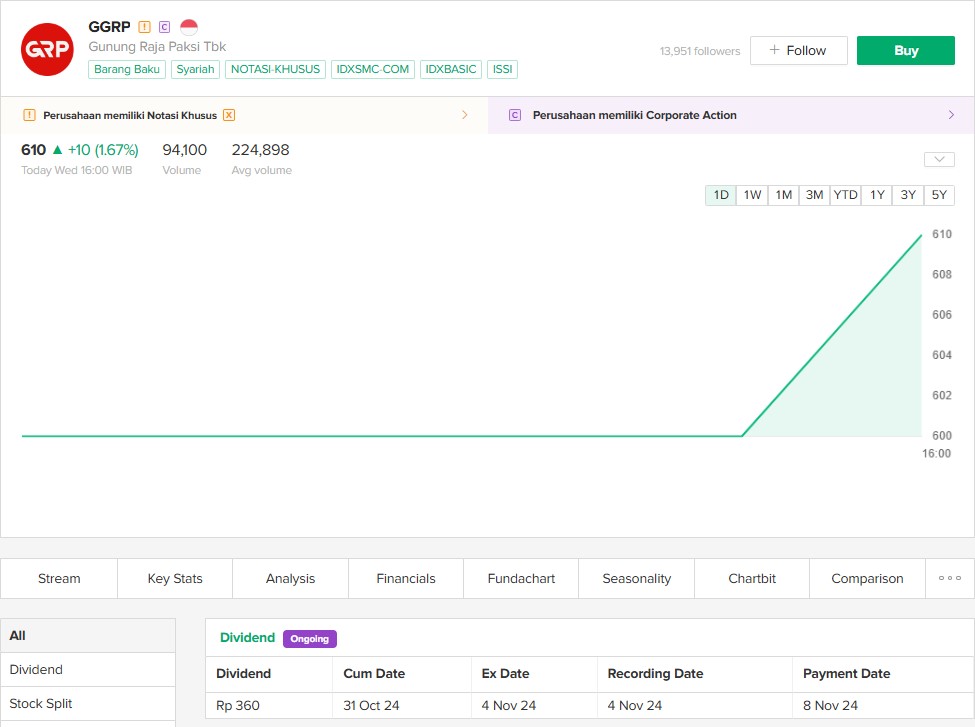Viewport: 975px width, 727px height.
Task: Click the orange X badge after Notasi Khusus
Action: click(229, 115)
